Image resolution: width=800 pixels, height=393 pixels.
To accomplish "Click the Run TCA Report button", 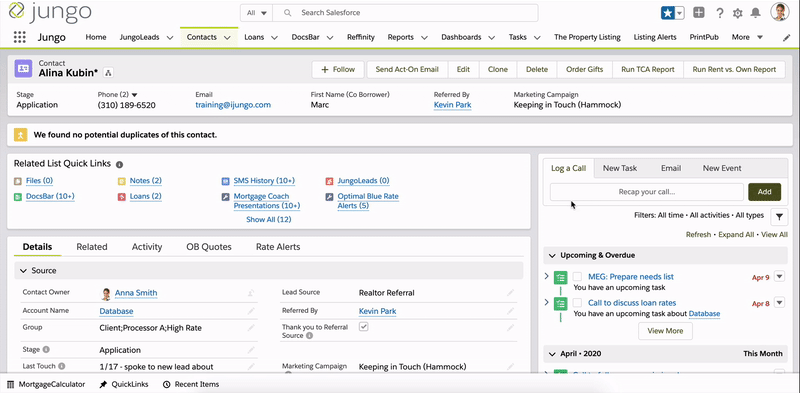I will pos(647,69).
